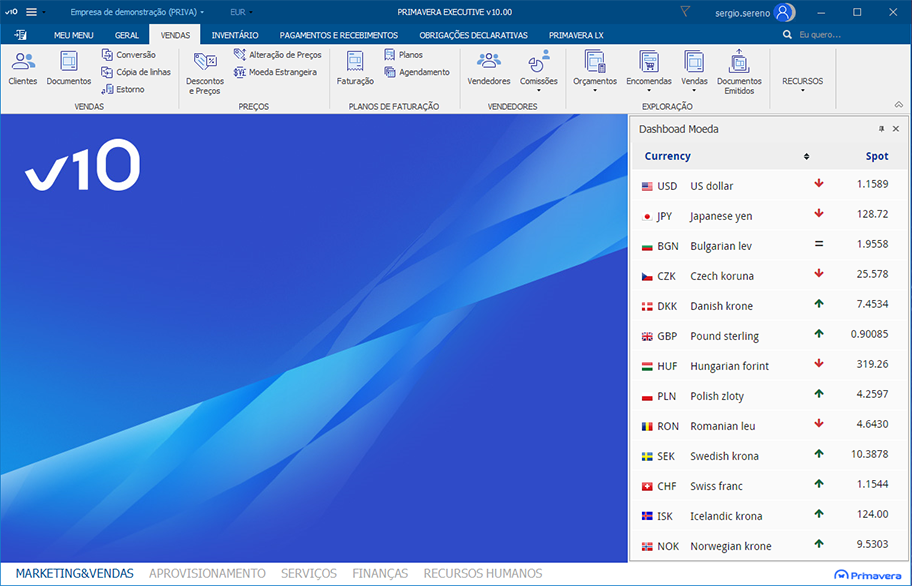Screen dimensions: 912x586
Task: Open the Clientes icon
Action: [x=23, y=69]
